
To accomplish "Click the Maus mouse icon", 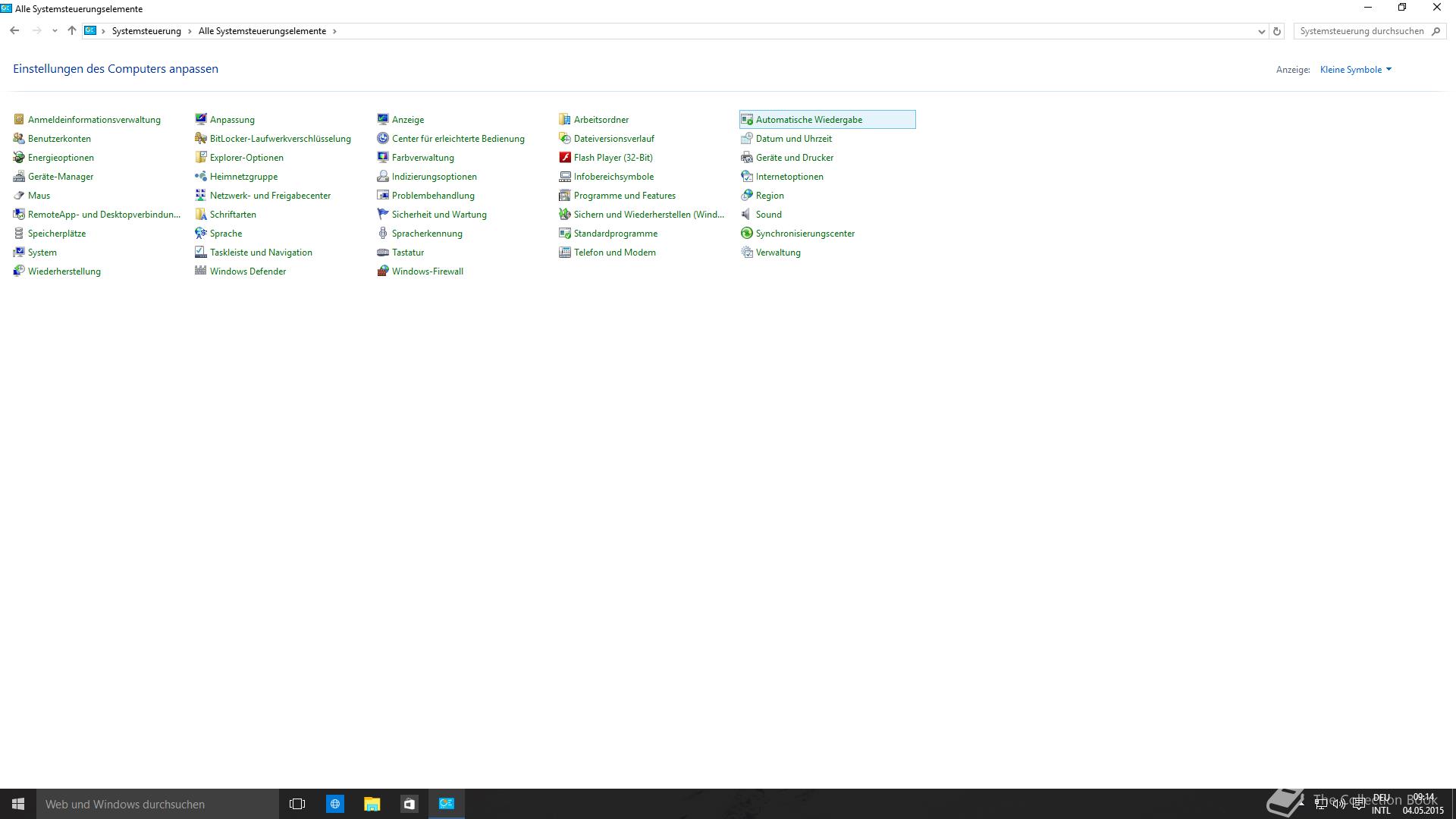I will [19, 195].
